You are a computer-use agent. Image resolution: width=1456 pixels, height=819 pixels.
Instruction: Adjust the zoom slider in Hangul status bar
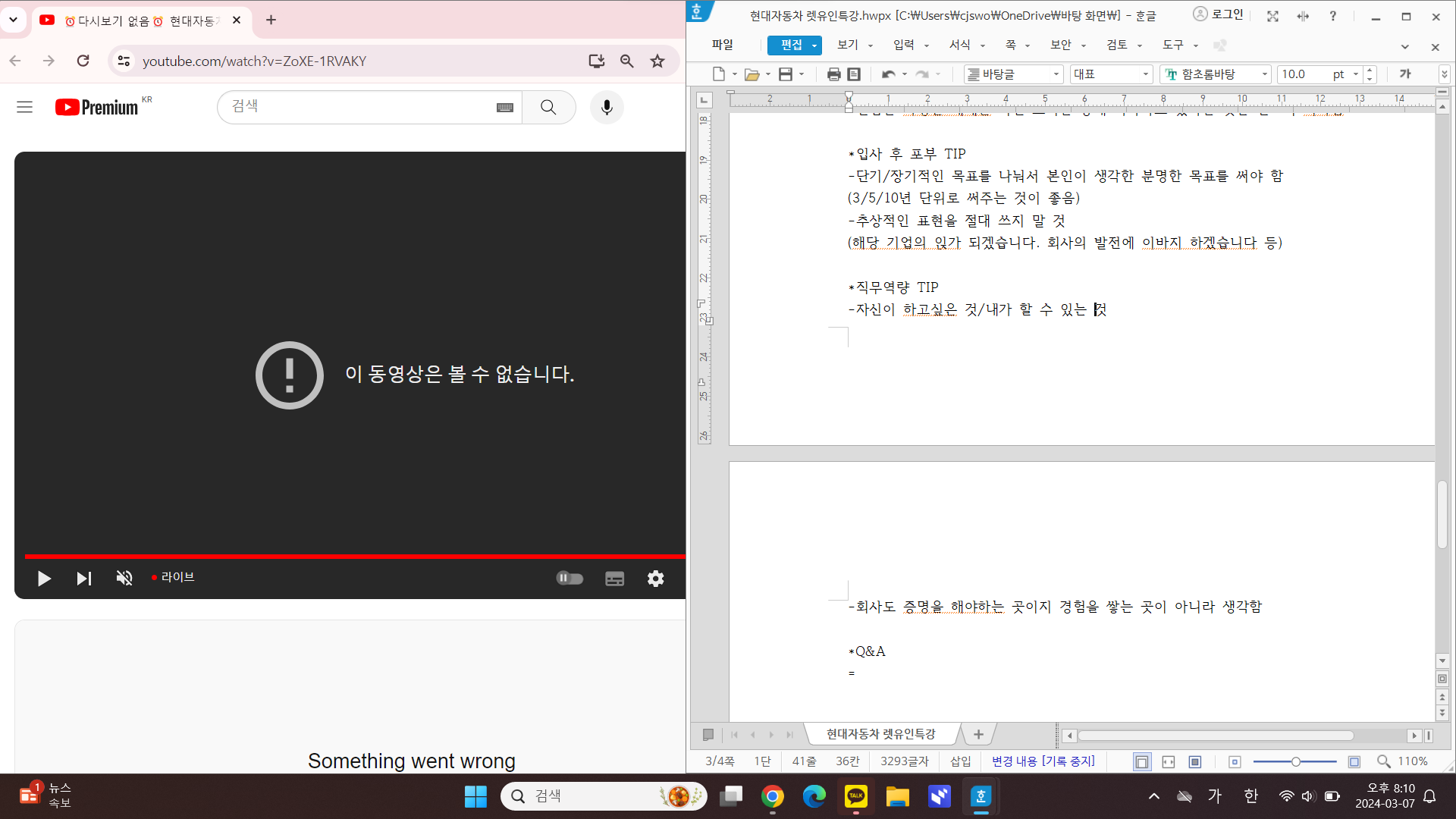(x=1295, y=761)
